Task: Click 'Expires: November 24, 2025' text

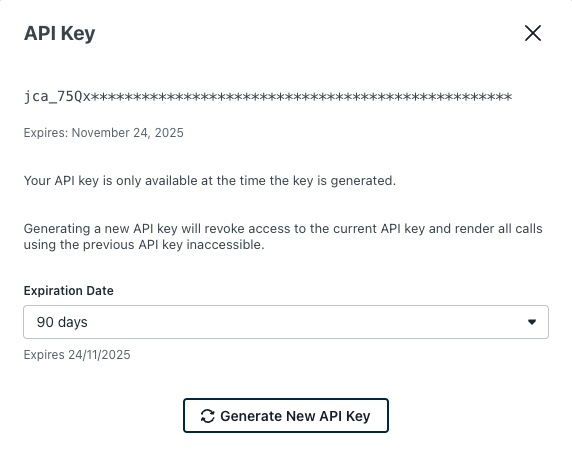Action: click(x=104, y=133)
